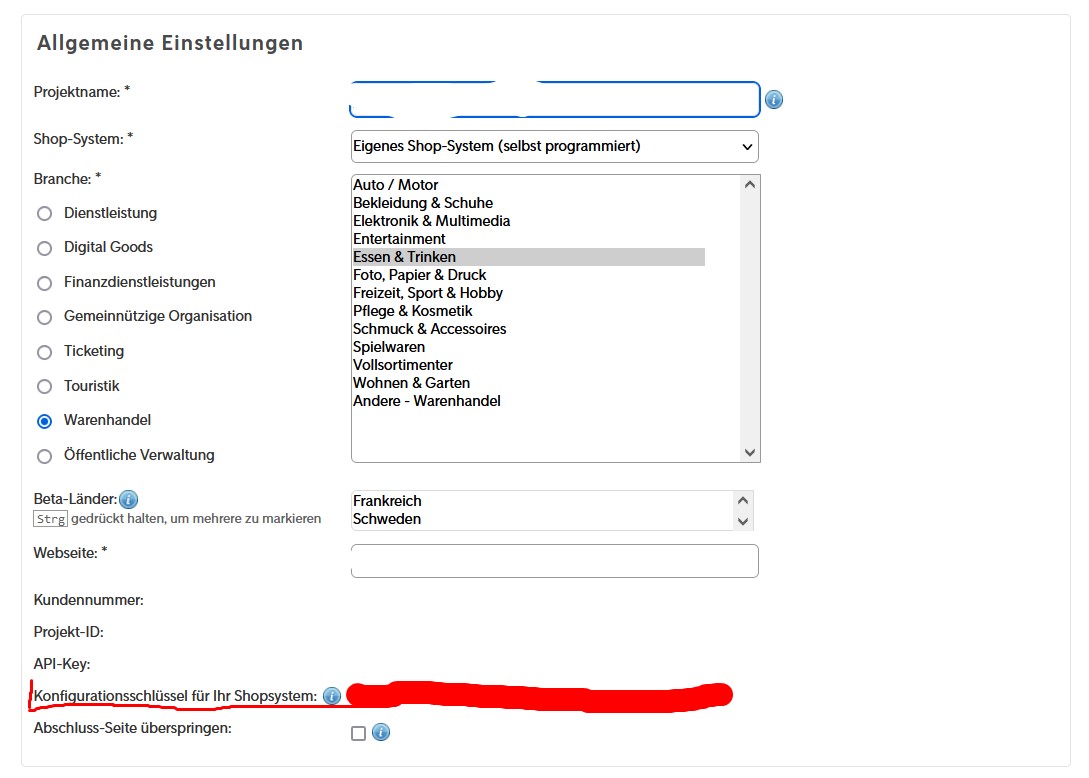Select Frankreich in Beta-Länder list
The height and width of the screenshot is (778, 1089).
(387, 501)
